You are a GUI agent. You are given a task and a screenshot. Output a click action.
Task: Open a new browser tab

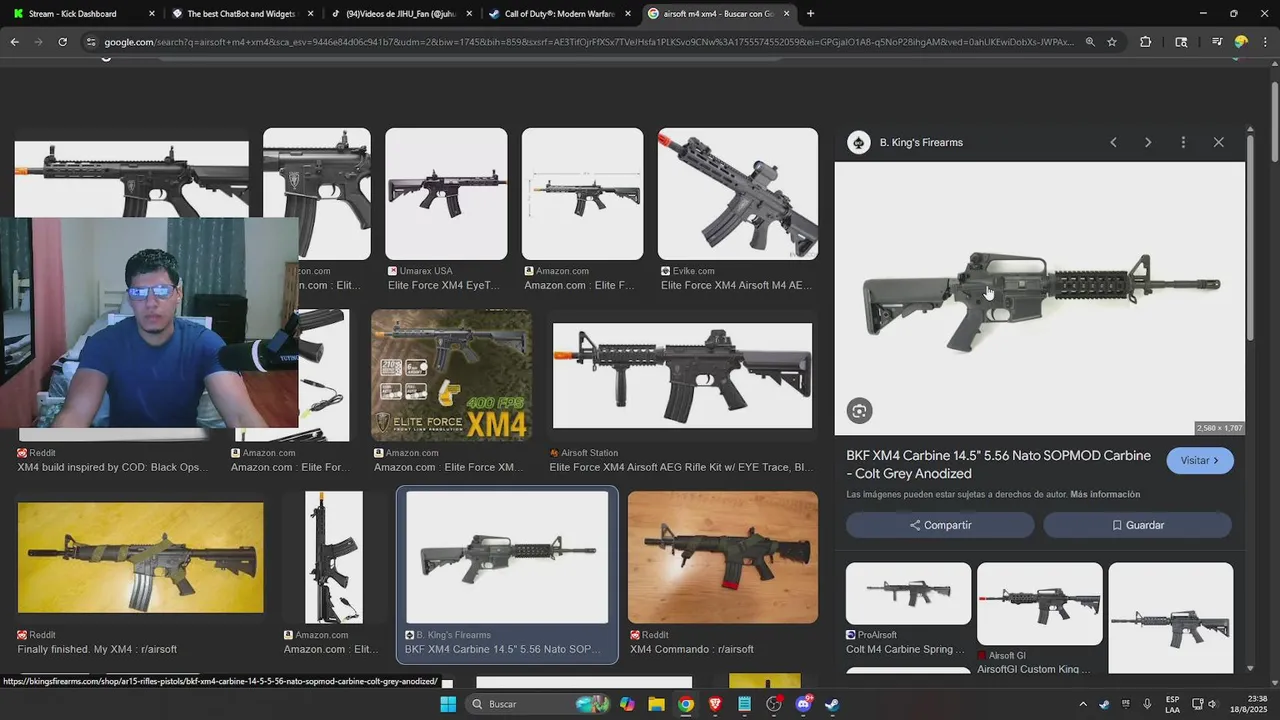point(810,14)
